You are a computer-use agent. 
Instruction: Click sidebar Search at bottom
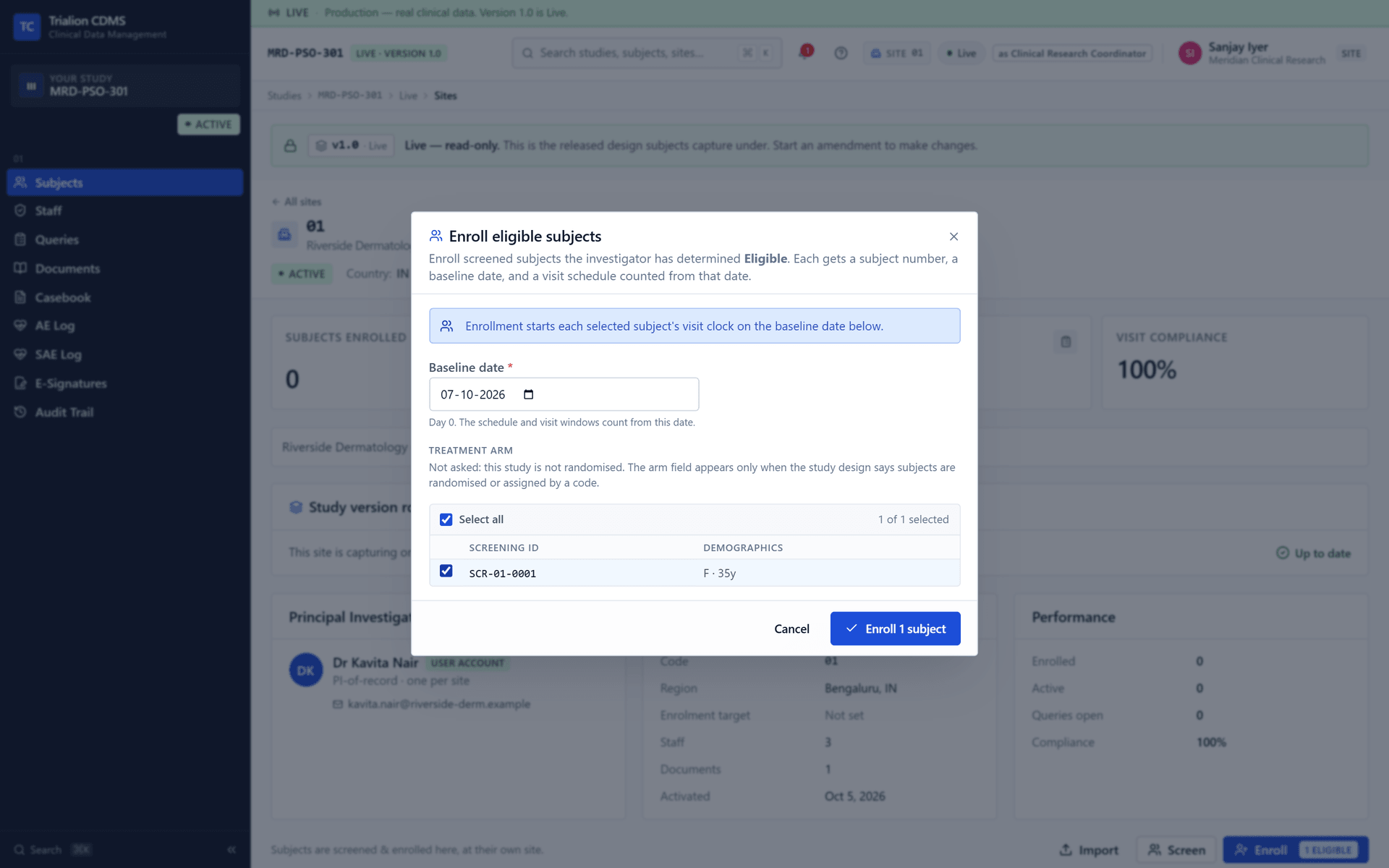click(52, 849)
